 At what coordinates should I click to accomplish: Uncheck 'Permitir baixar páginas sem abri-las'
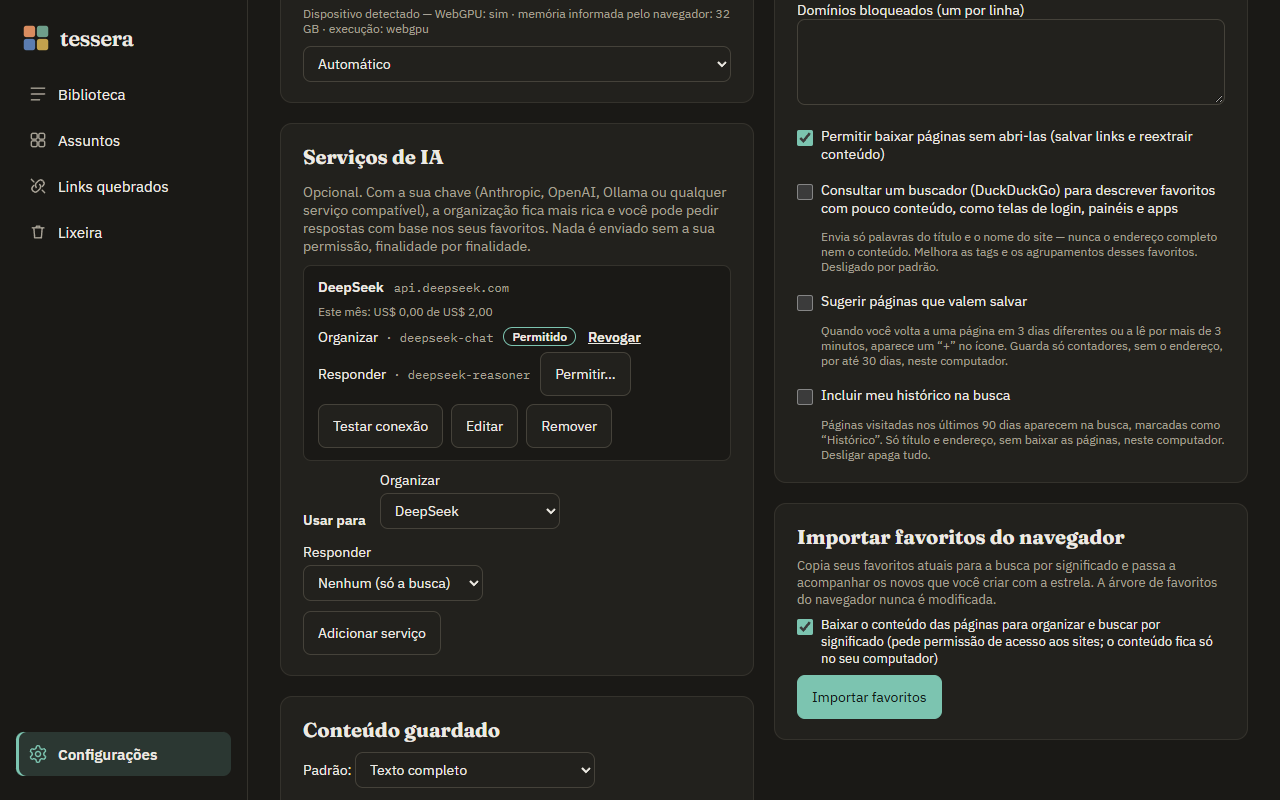pos(805,138)
